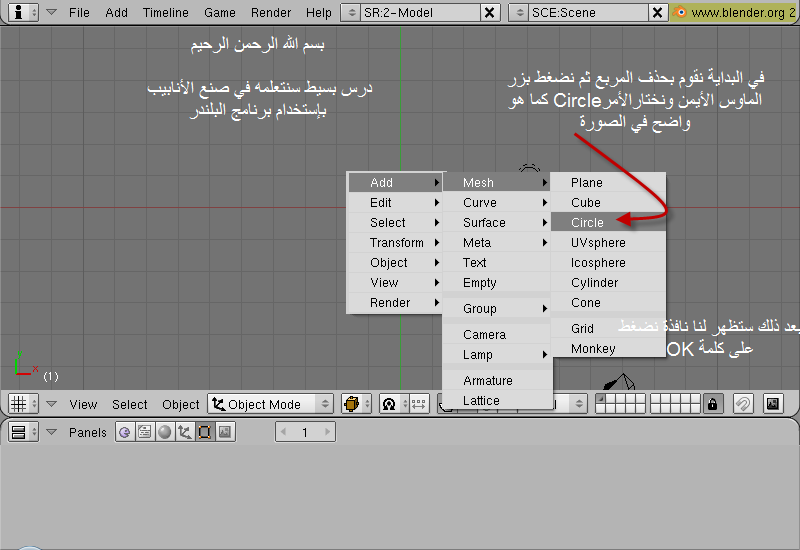This screenshot has height=550, width=800.
Task: Choose Circle from the Mesh submenu
Action: [x=608, y=222]
